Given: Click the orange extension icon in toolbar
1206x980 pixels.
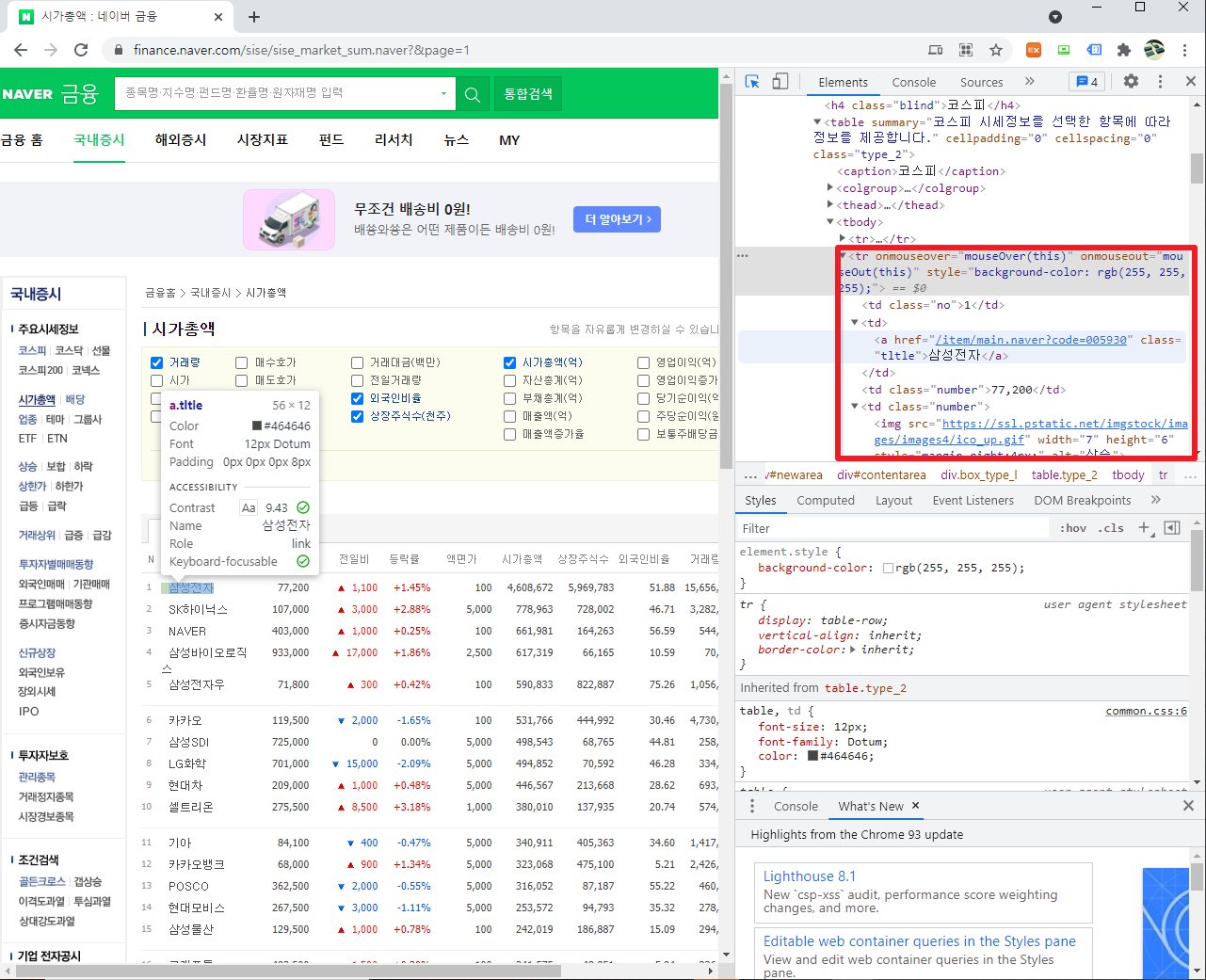Looking at the screenshot, I should tap(1033, 50).
